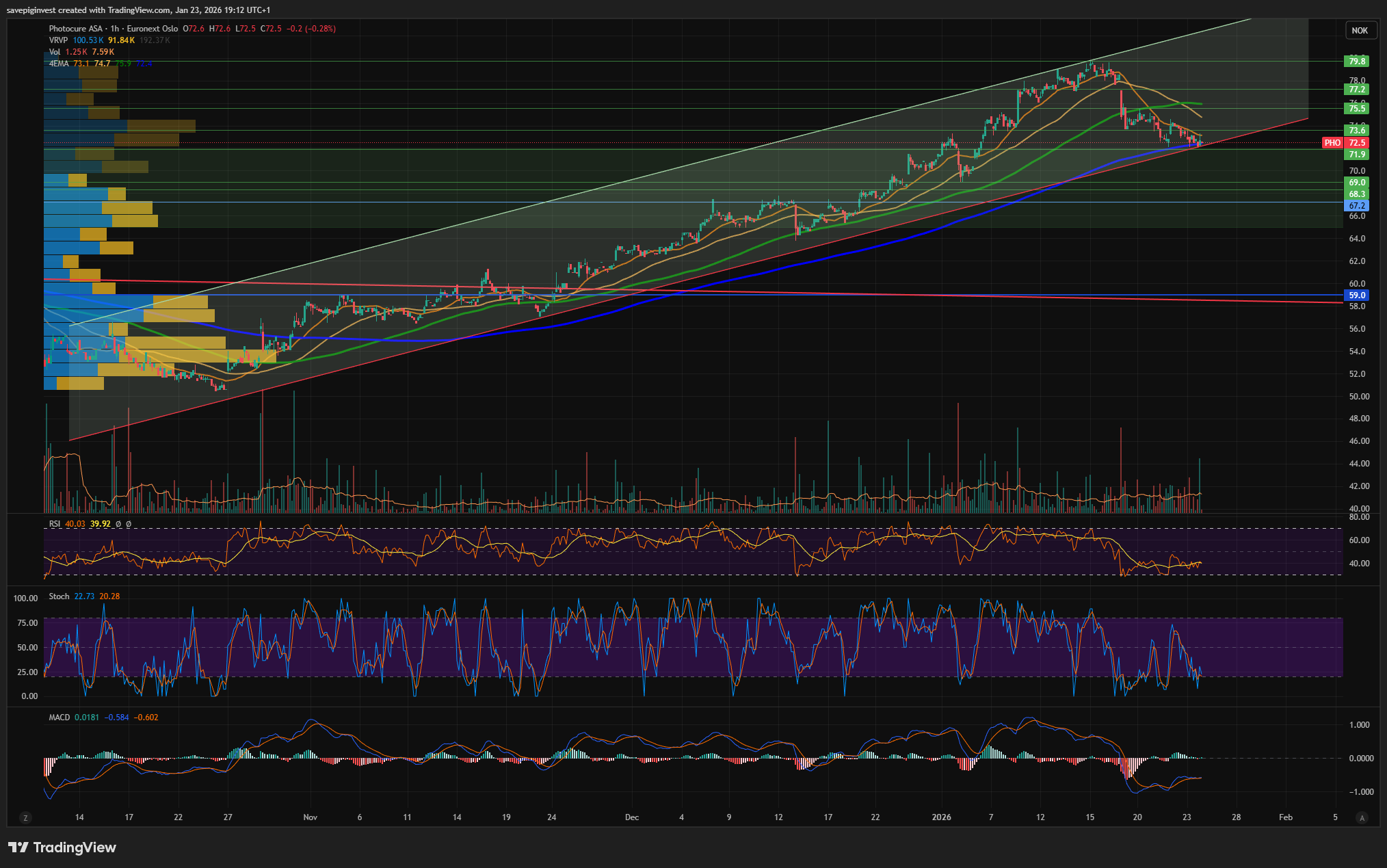
Task: Click the Z timezone icon on time axis
Action: (x=25, y=817)
